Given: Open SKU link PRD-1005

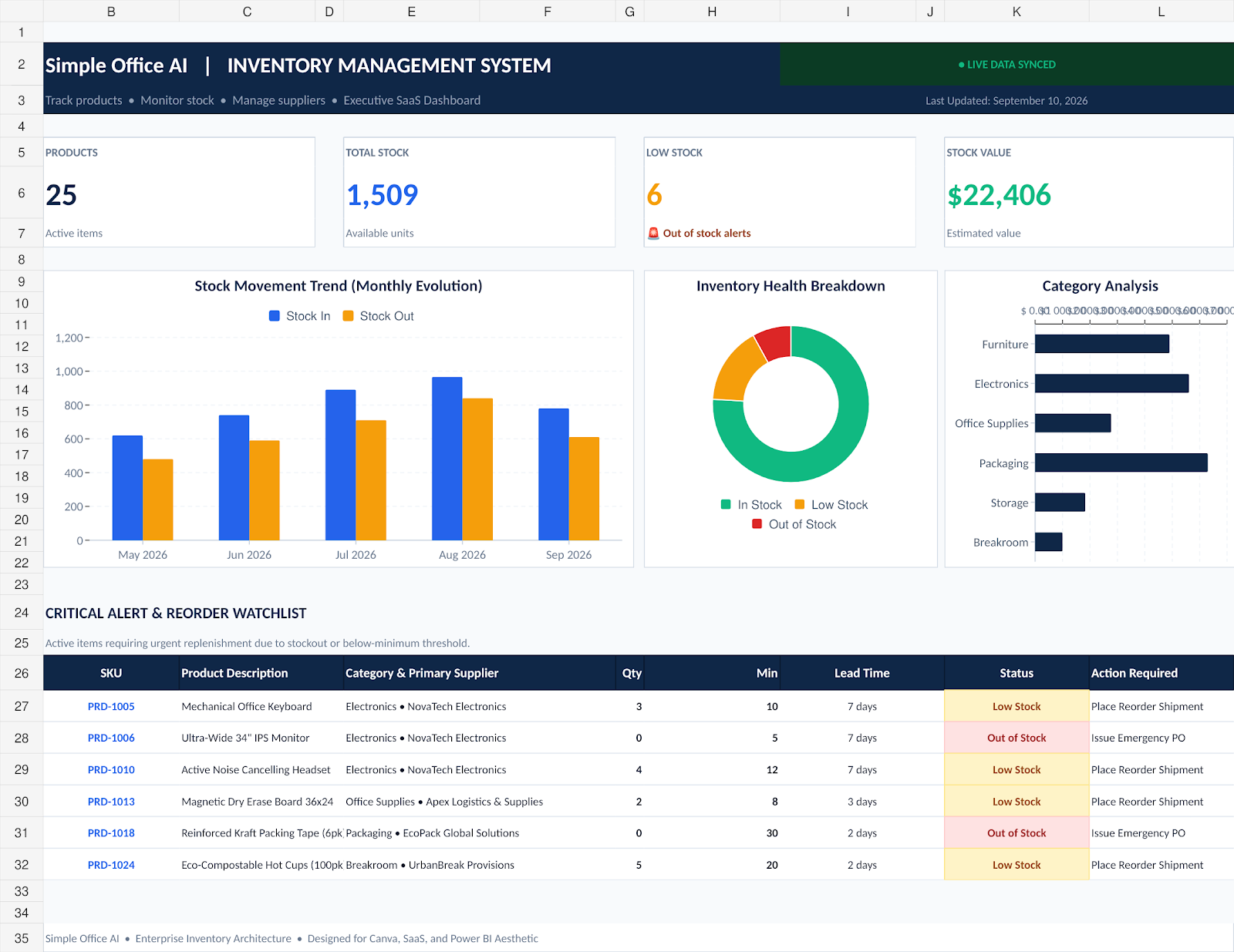Looking at the screenshot, I should coord(111,706).
